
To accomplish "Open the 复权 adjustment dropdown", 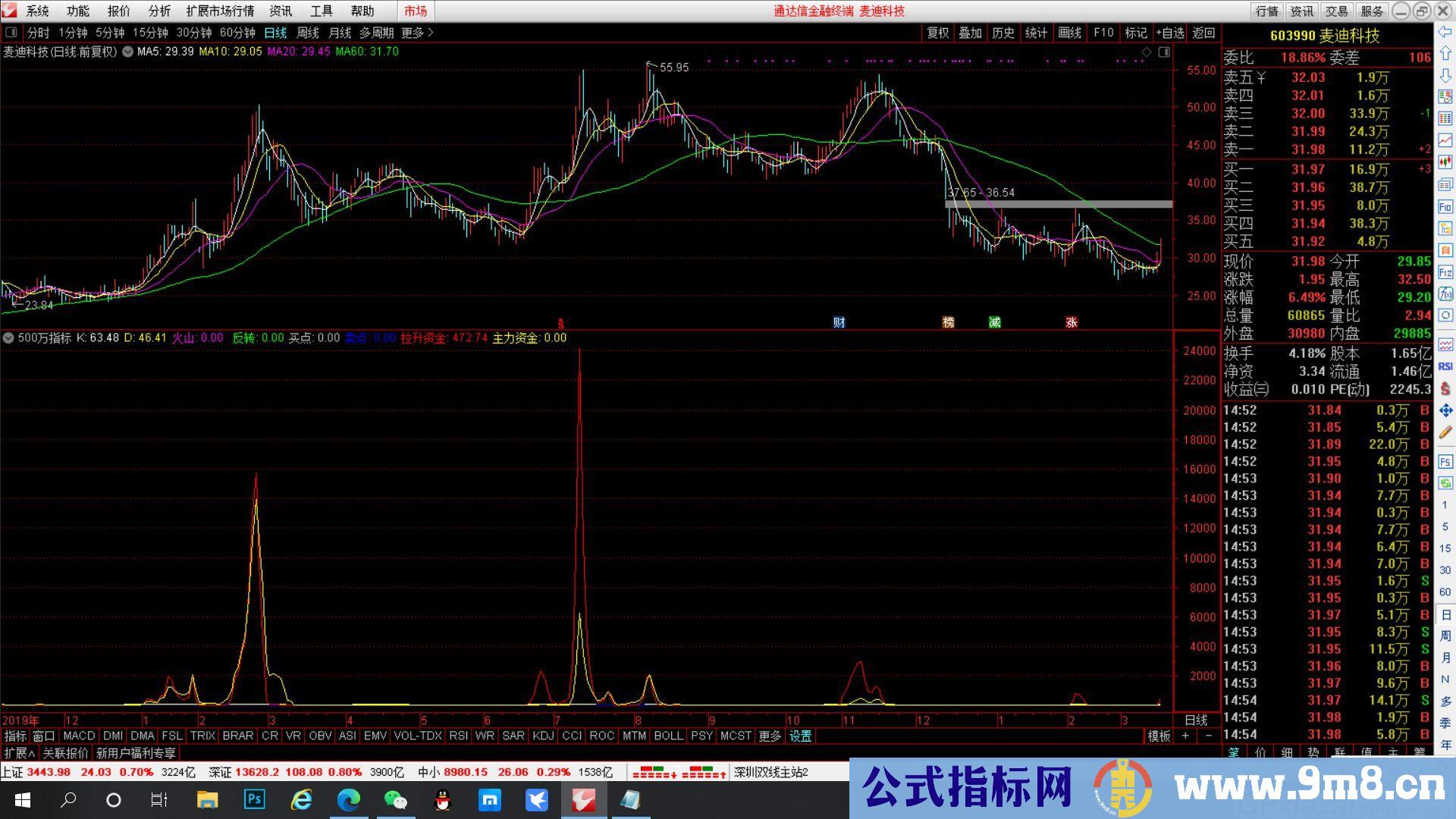I will click(938, 33).
